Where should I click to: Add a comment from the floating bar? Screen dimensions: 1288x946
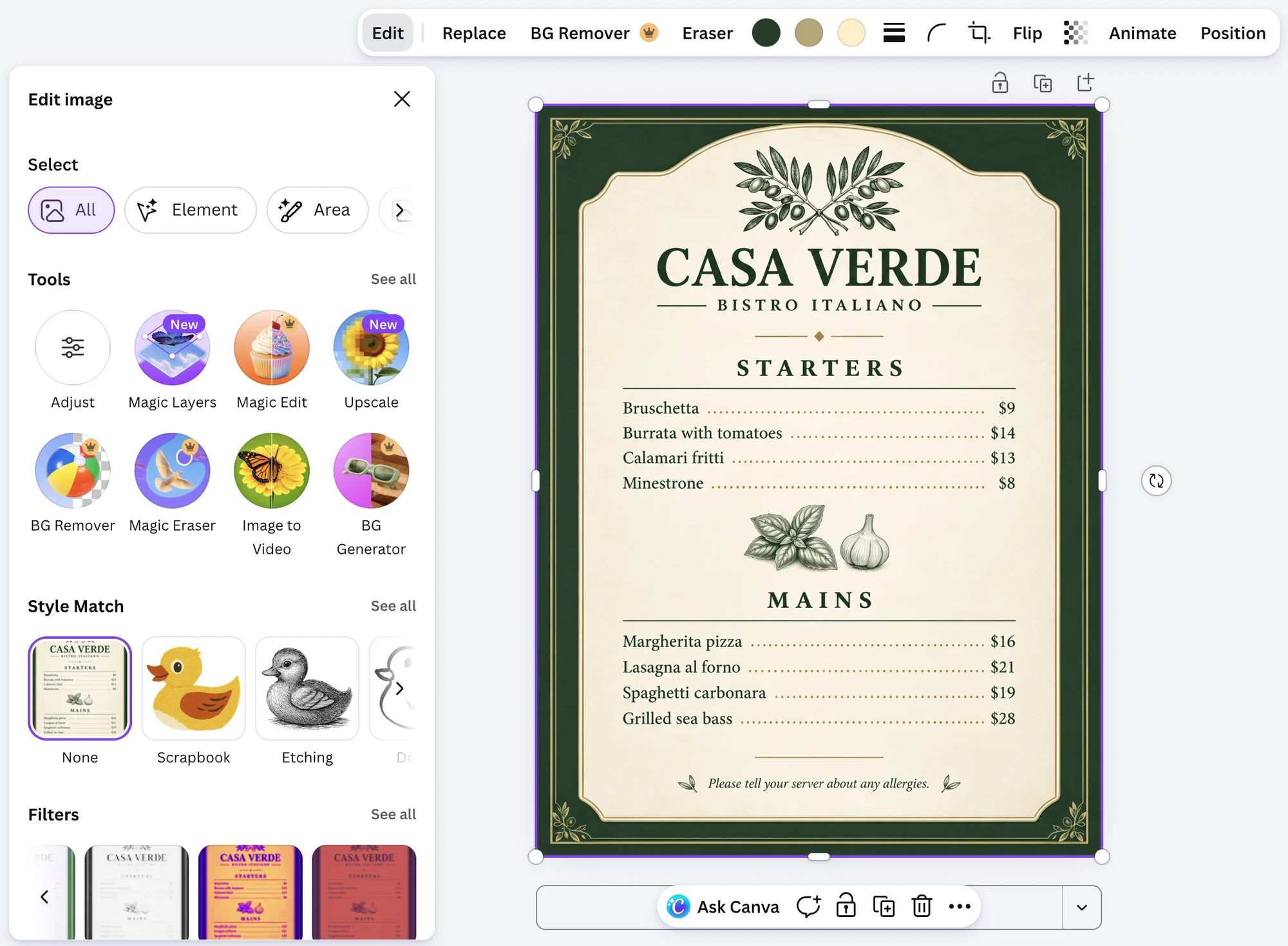808,907
